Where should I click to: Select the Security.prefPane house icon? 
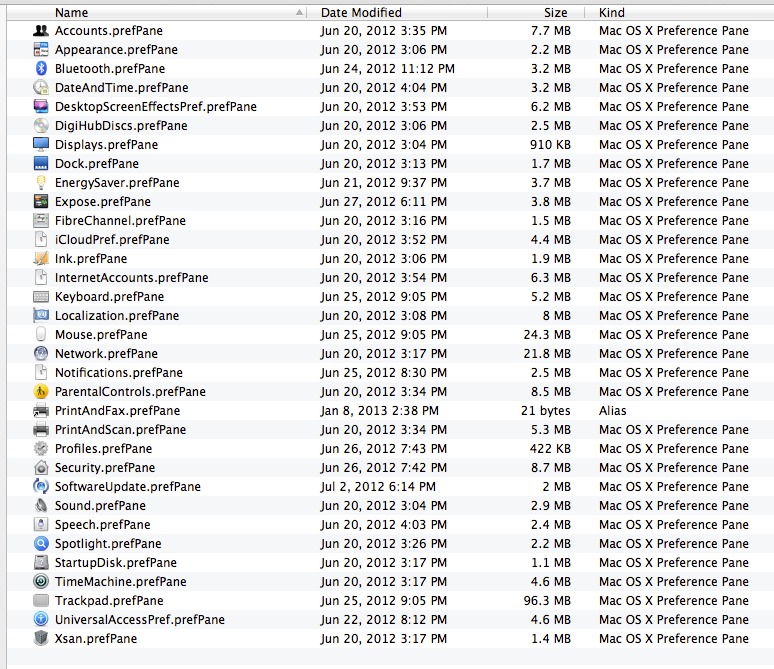coord(41,468)
